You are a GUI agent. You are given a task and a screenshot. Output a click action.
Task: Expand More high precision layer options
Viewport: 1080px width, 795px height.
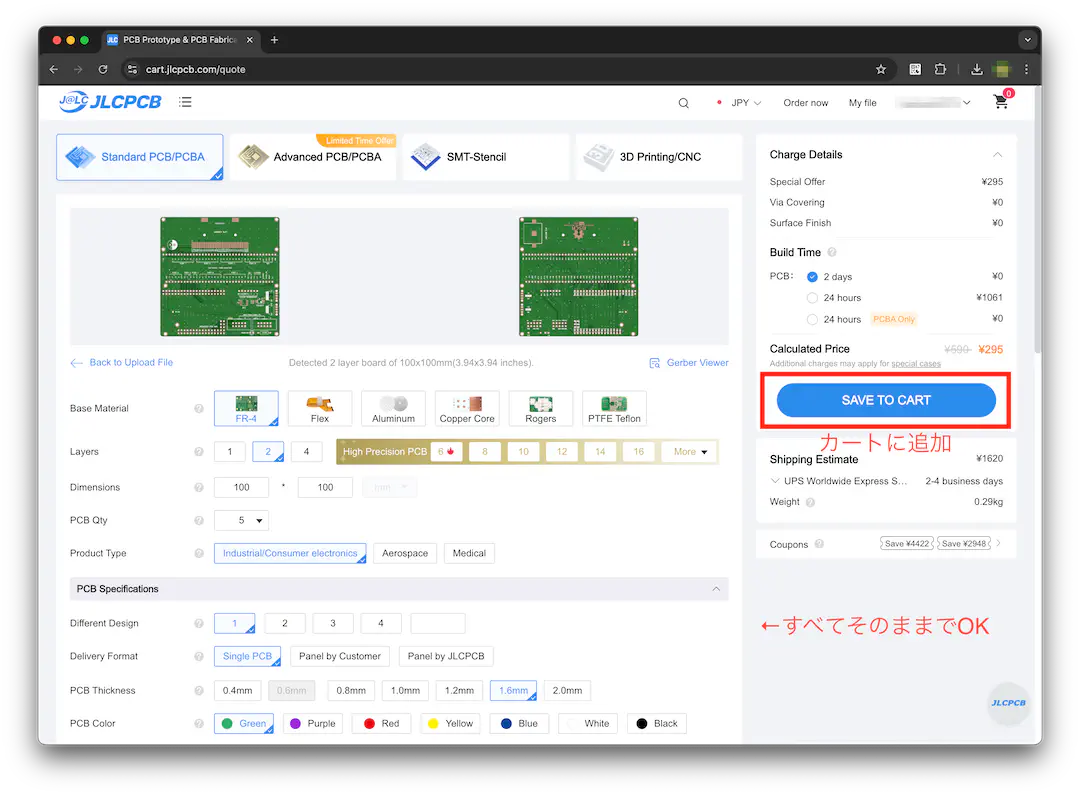click(690, 452)
